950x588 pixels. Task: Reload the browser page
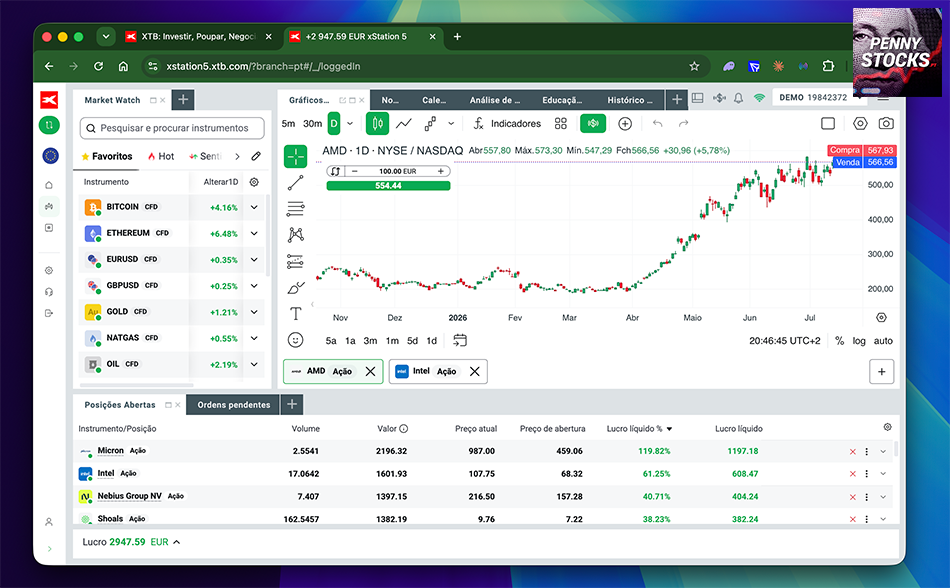click(x=98, y=66)
